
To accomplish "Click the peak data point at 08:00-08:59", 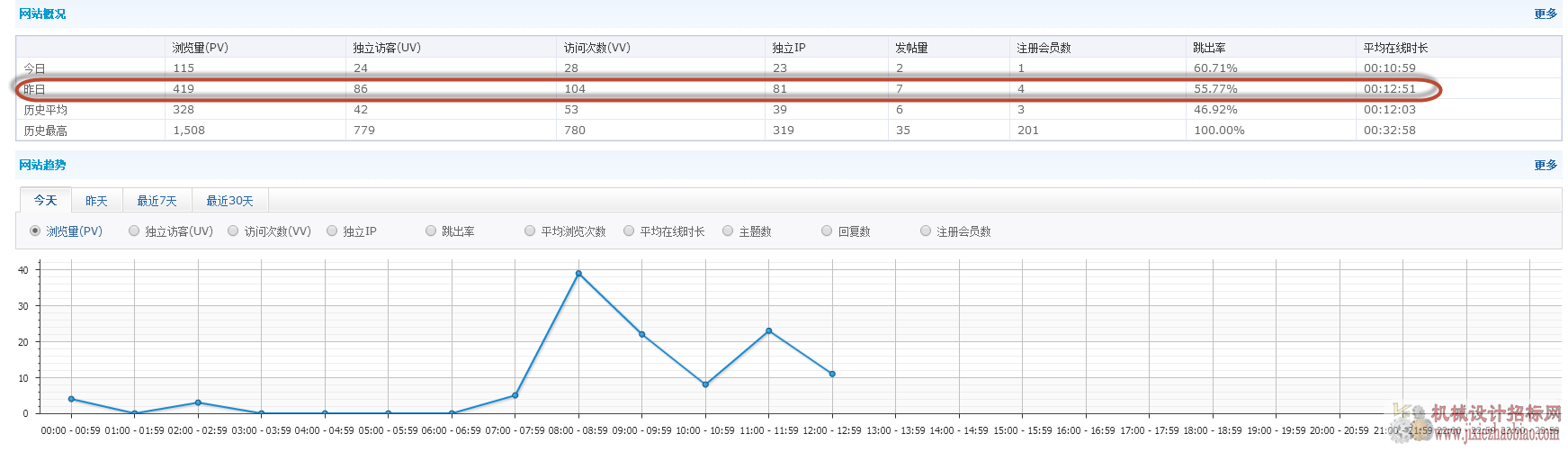I will tap(578, 274).
